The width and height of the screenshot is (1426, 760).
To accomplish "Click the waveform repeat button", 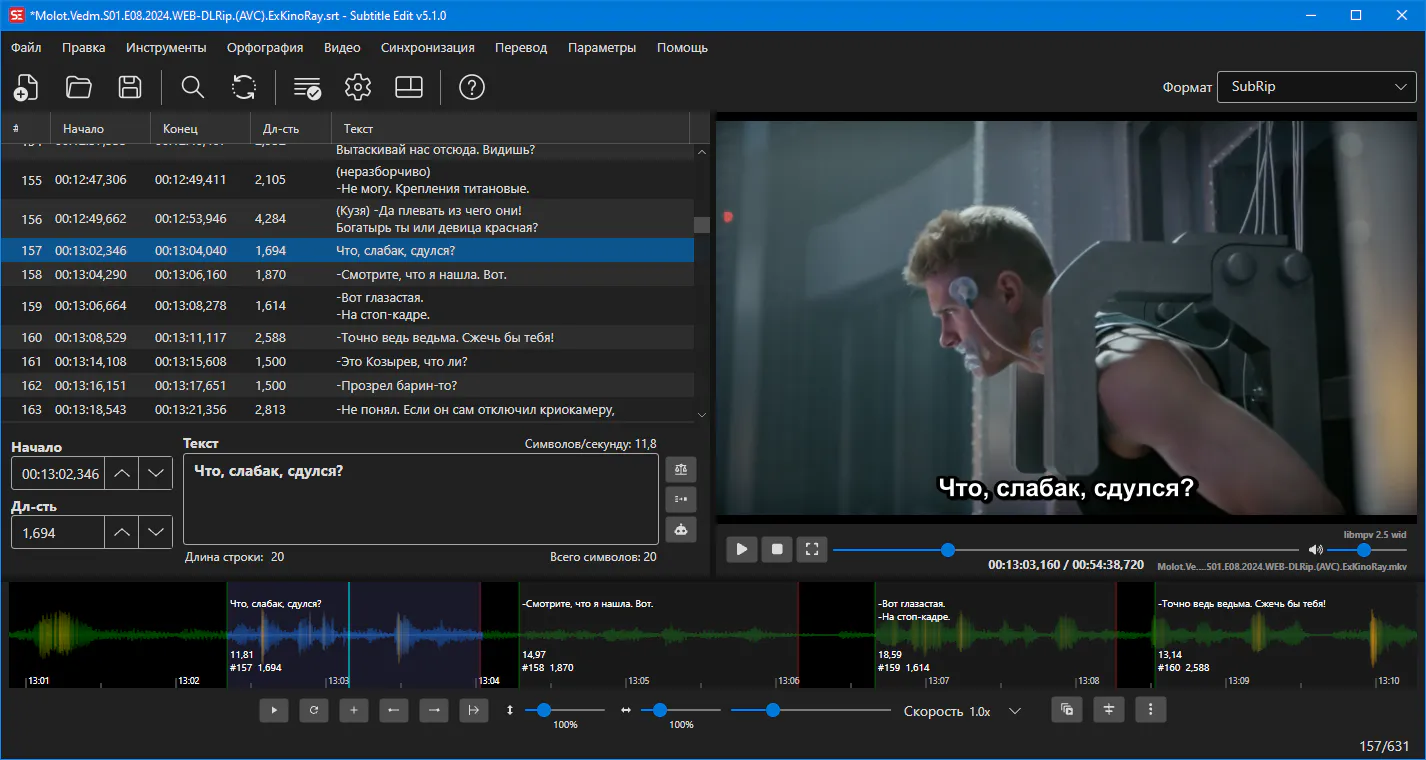I will [x=314, y=710].
